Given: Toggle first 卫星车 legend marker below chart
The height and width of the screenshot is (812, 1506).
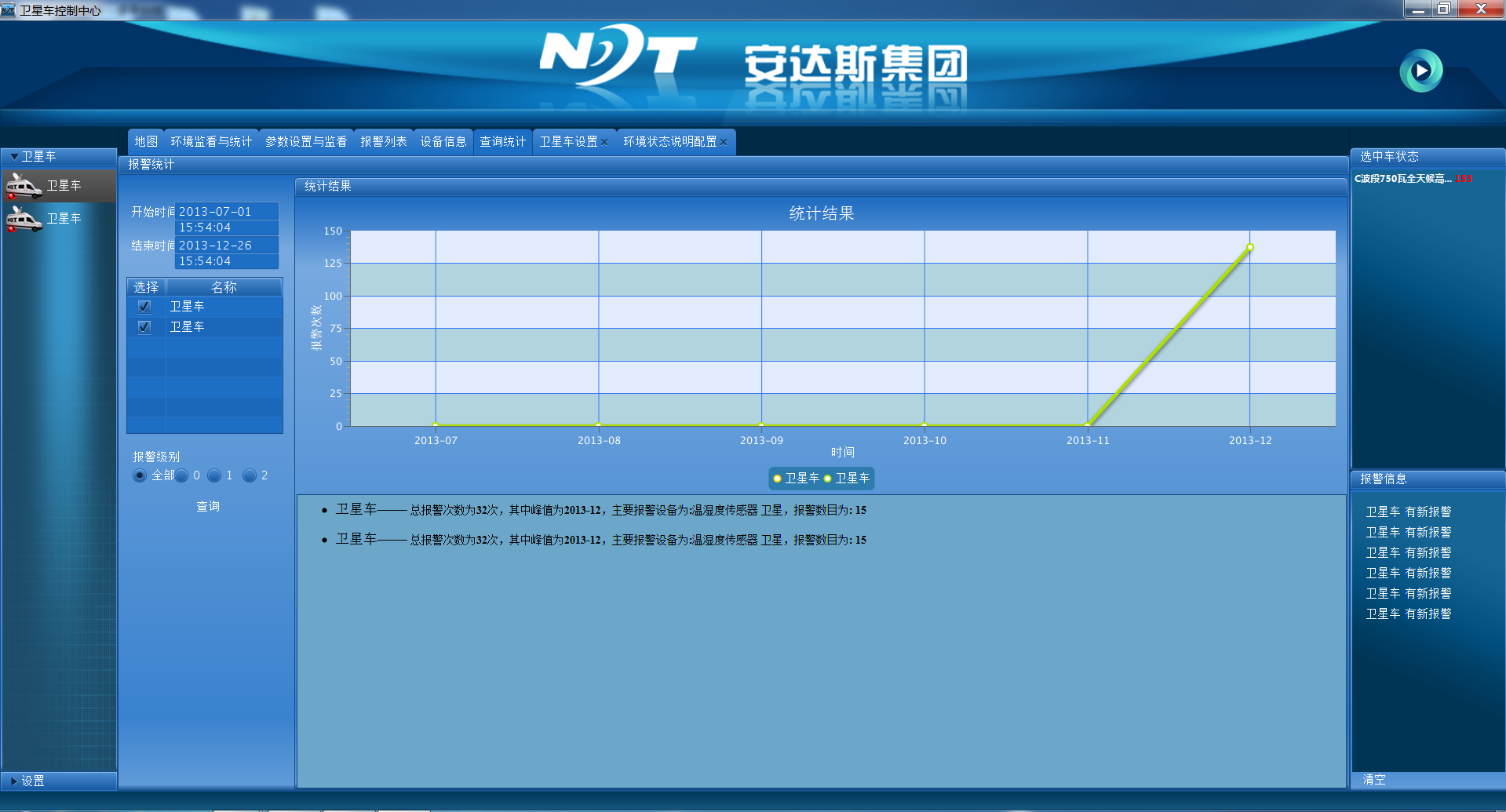Looking at the screenshot, I should point(777,479).
